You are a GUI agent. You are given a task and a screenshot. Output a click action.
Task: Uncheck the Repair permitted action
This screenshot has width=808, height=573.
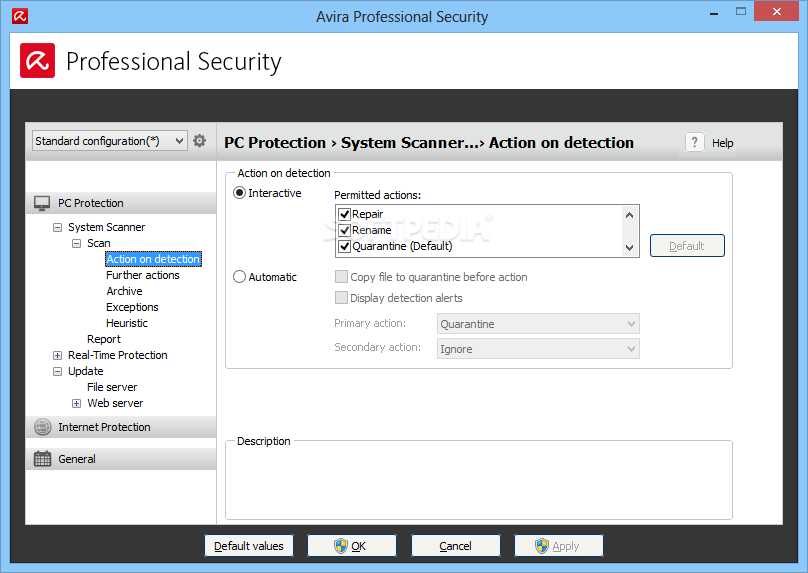coord(344,214)
